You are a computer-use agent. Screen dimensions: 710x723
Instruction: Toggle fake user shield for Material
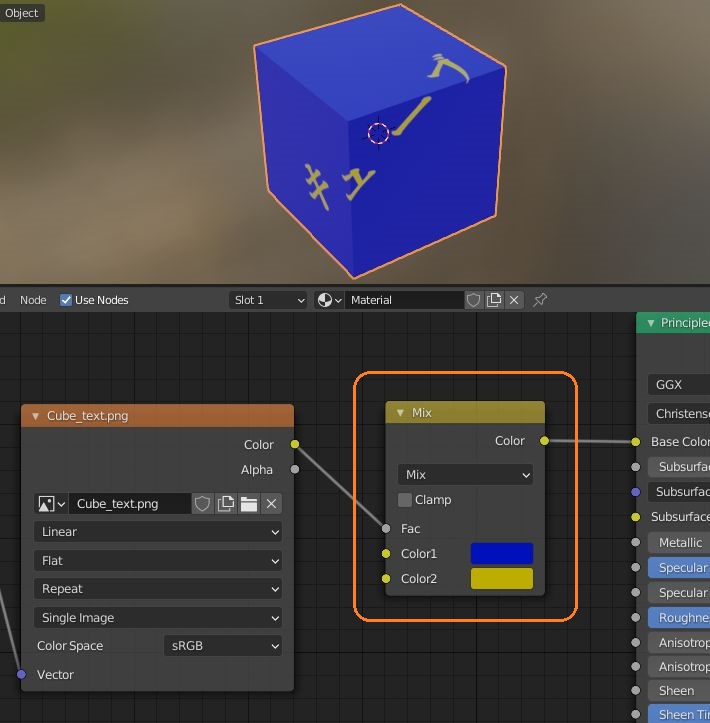[474, 300]
